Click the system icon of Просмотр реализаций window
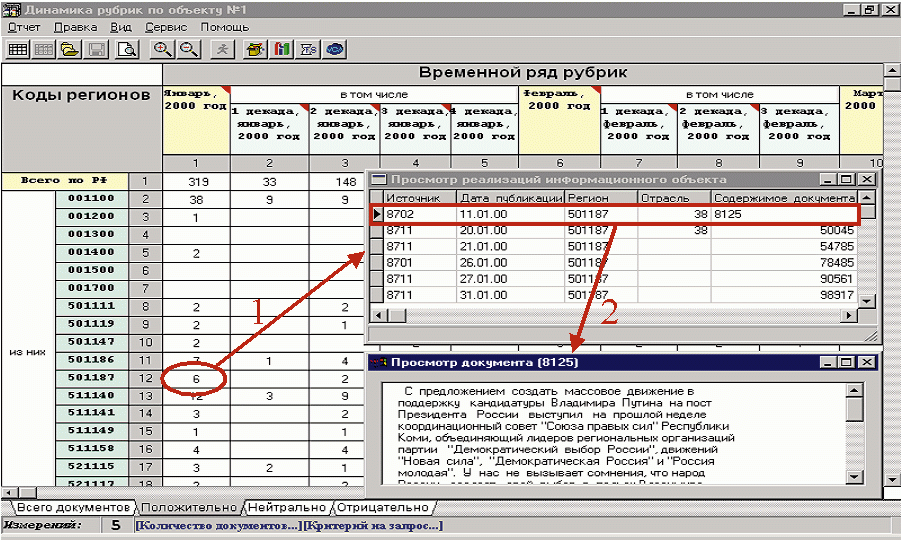Viewport: 901px width, 540px height. 379,179
